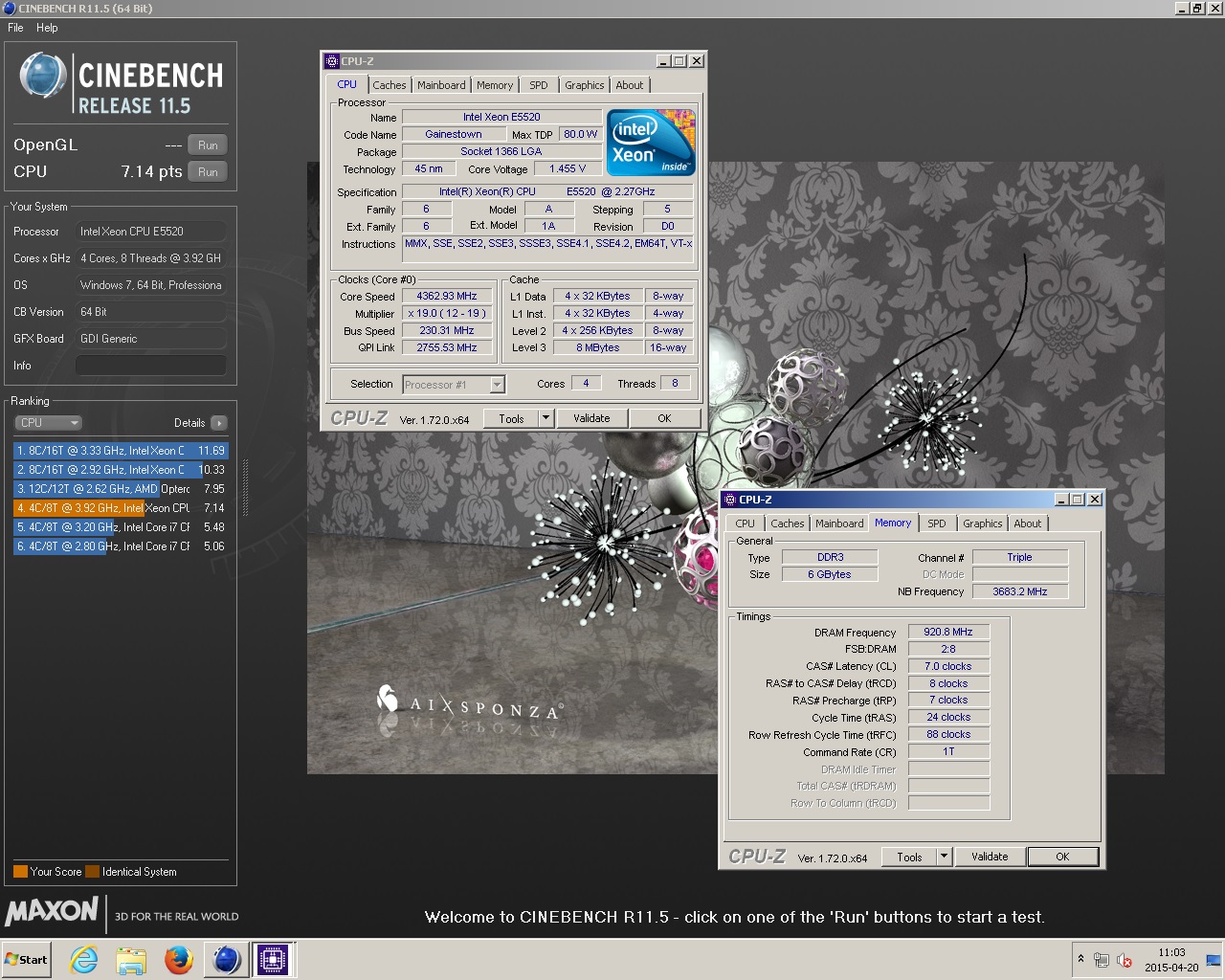Open the Start menu
Screen dimensions: 1225x980
(x=27, y=960)
